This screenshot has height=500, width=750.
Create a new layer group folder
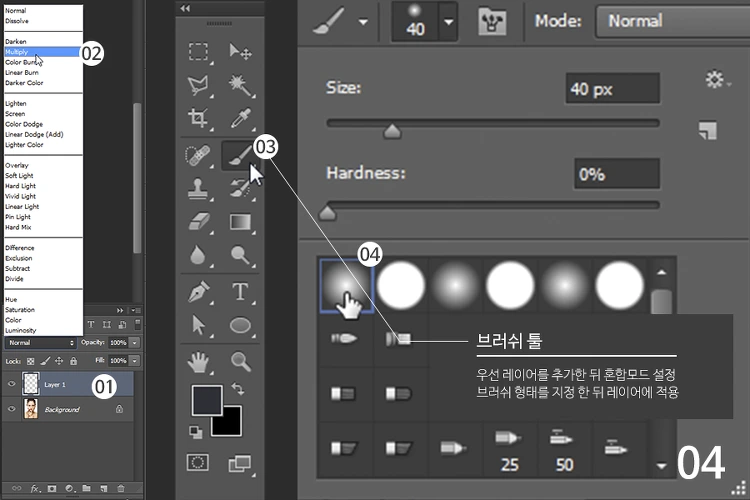point(87,489)
